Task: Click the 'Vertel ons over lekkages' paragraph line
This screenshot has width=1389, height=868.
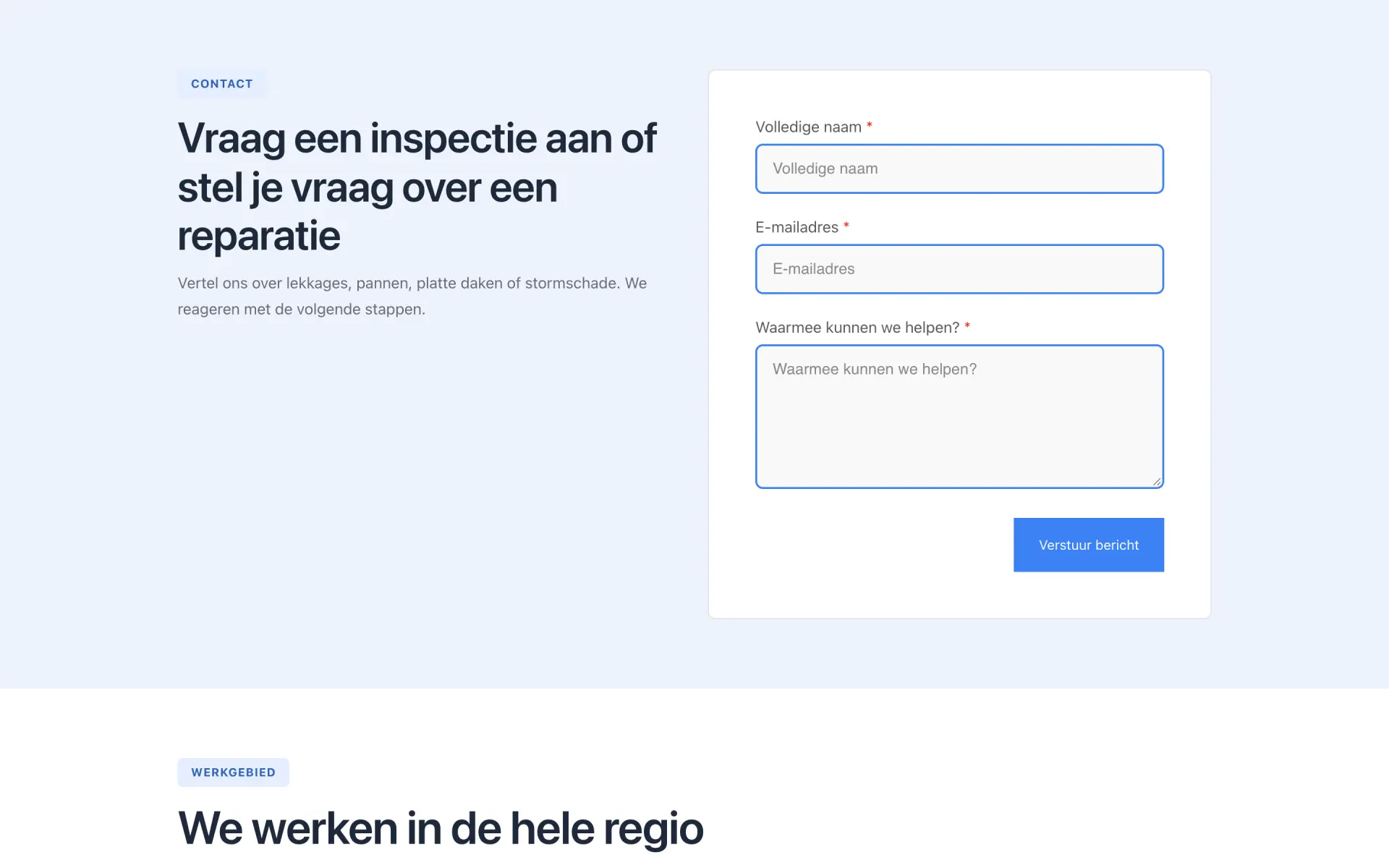Action: coord(412,283)
